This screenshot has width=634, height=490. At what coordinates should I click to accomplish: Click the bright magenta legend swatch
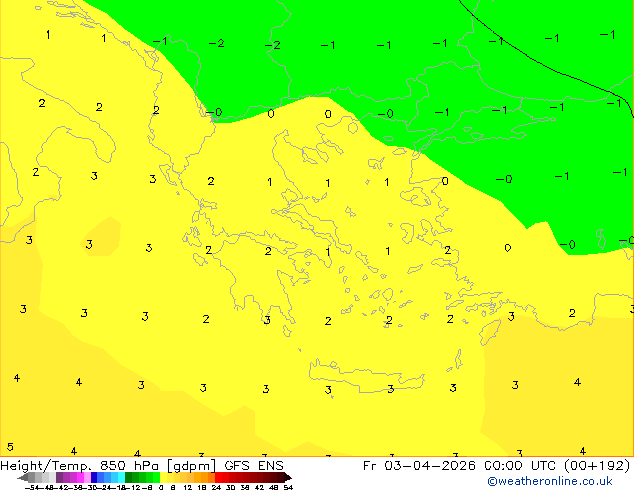pos(80,477)
